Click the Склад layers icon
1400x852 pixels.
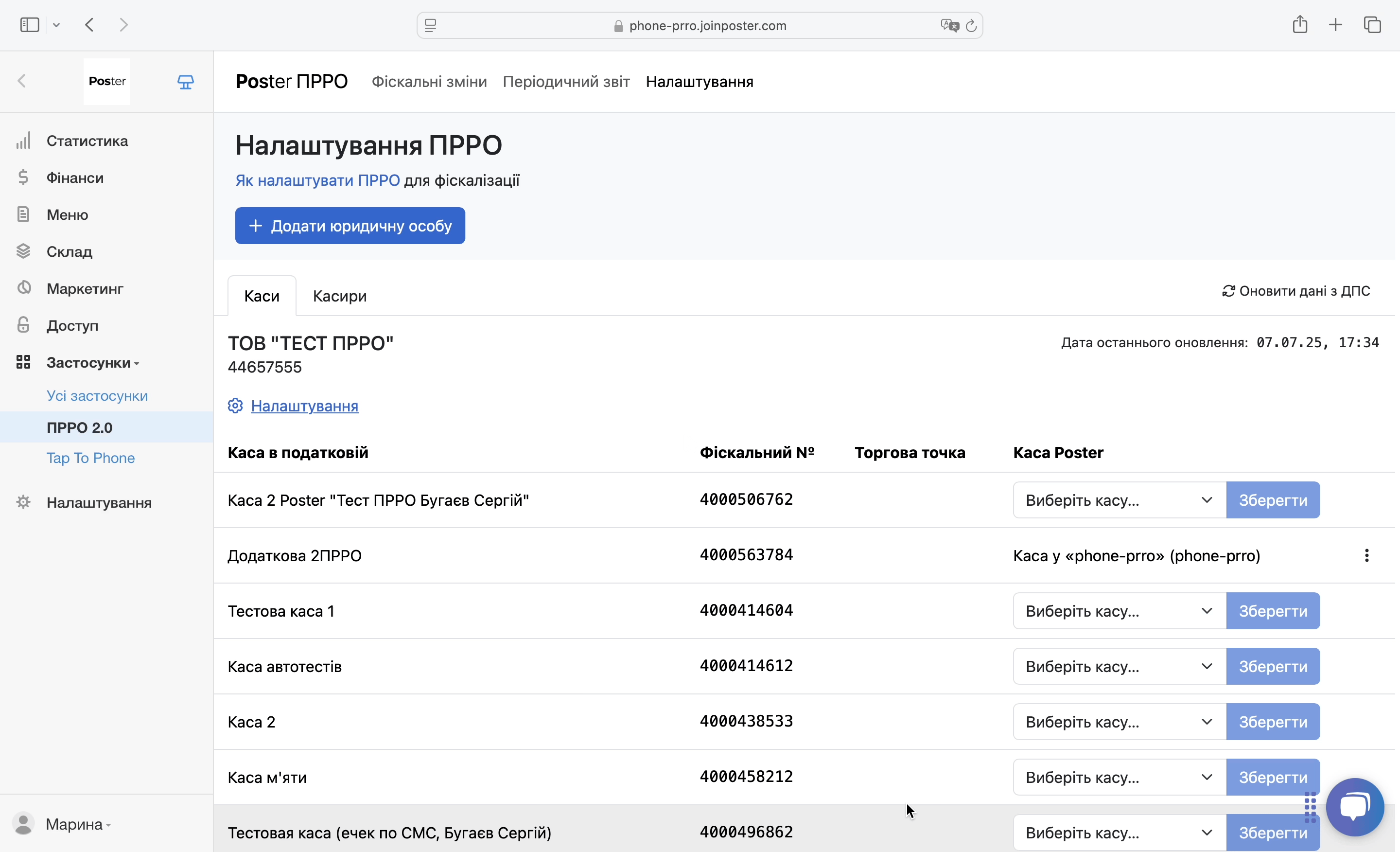pos(23,251)
